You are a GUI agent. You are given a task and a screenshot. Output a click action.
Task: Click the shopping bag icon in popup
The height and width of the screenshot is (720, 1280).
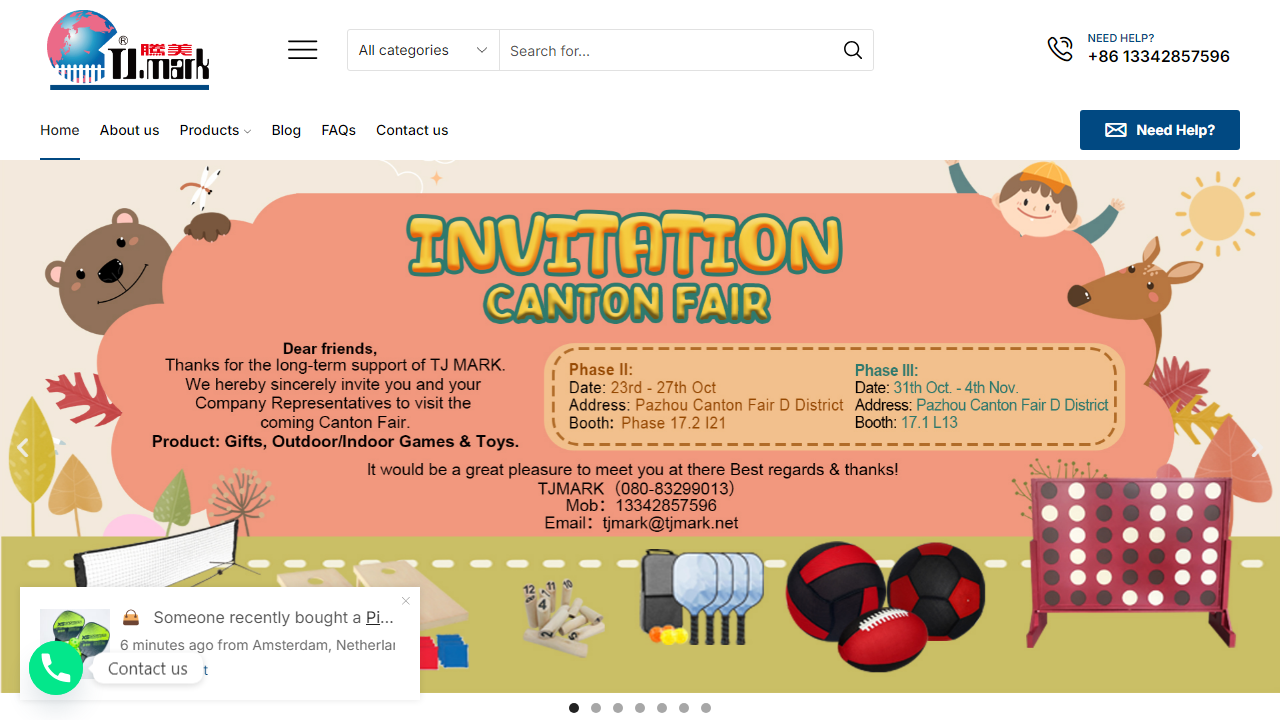click(x=131, y=617)
